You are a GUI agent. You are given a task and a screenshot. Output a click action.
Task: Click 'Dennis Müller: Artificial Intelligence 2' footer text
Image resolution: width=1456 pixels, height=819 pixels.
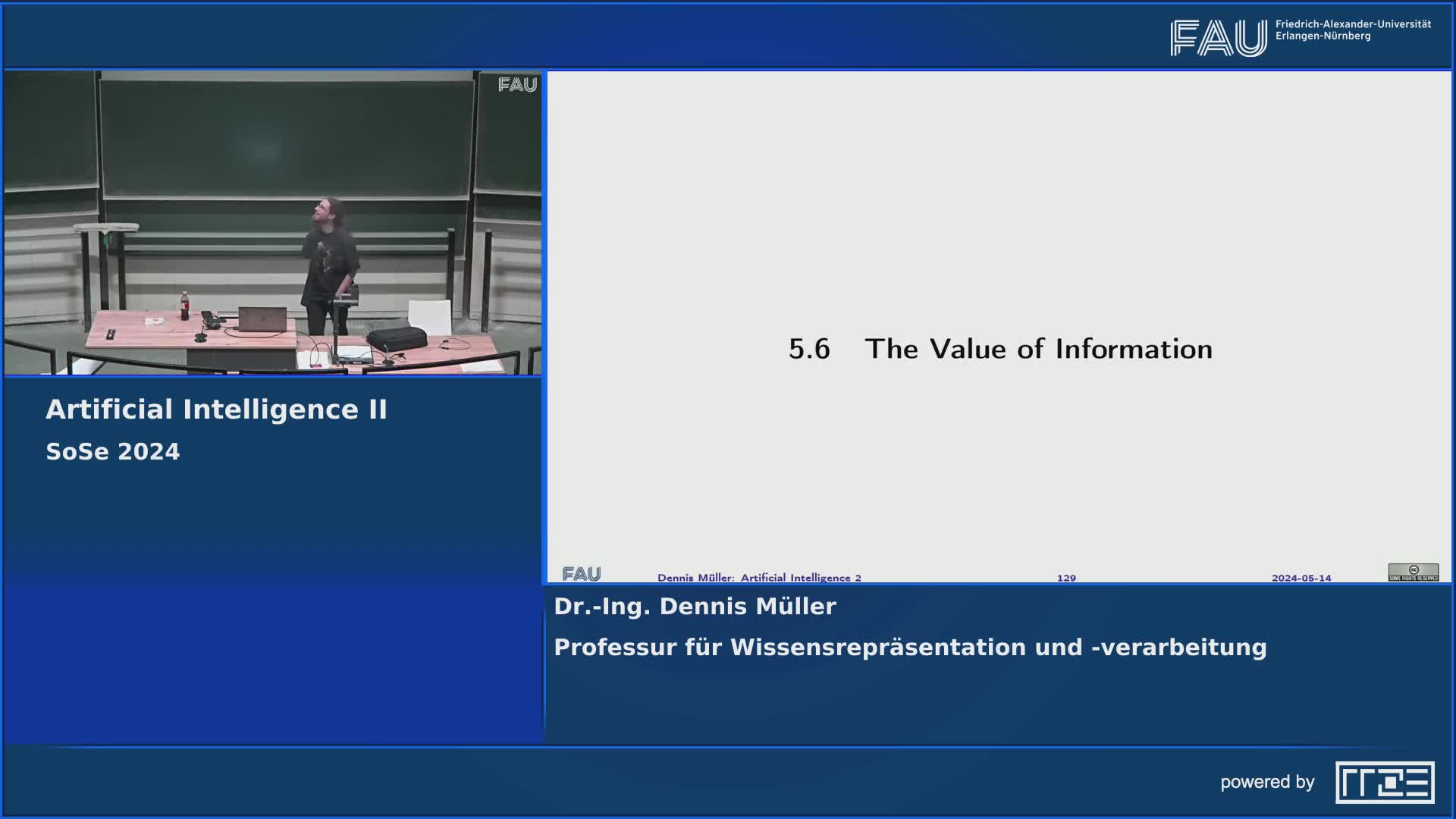tap(758, 578)
